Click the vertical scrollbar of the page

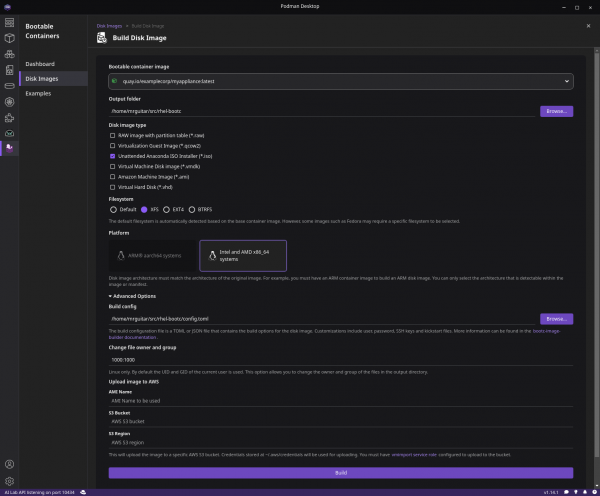[x=596, y=255]
